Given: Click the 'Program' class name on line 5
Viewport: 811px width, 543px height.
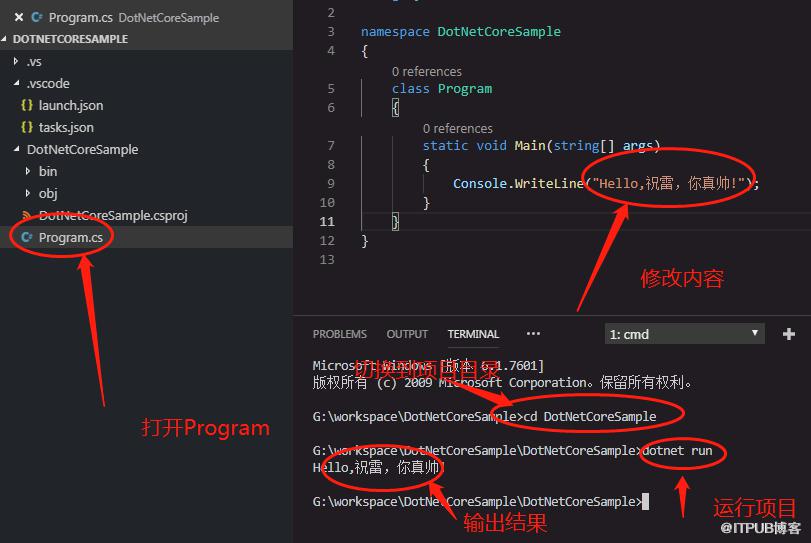Looking at the screenshot, I should [x=464, y=89].
